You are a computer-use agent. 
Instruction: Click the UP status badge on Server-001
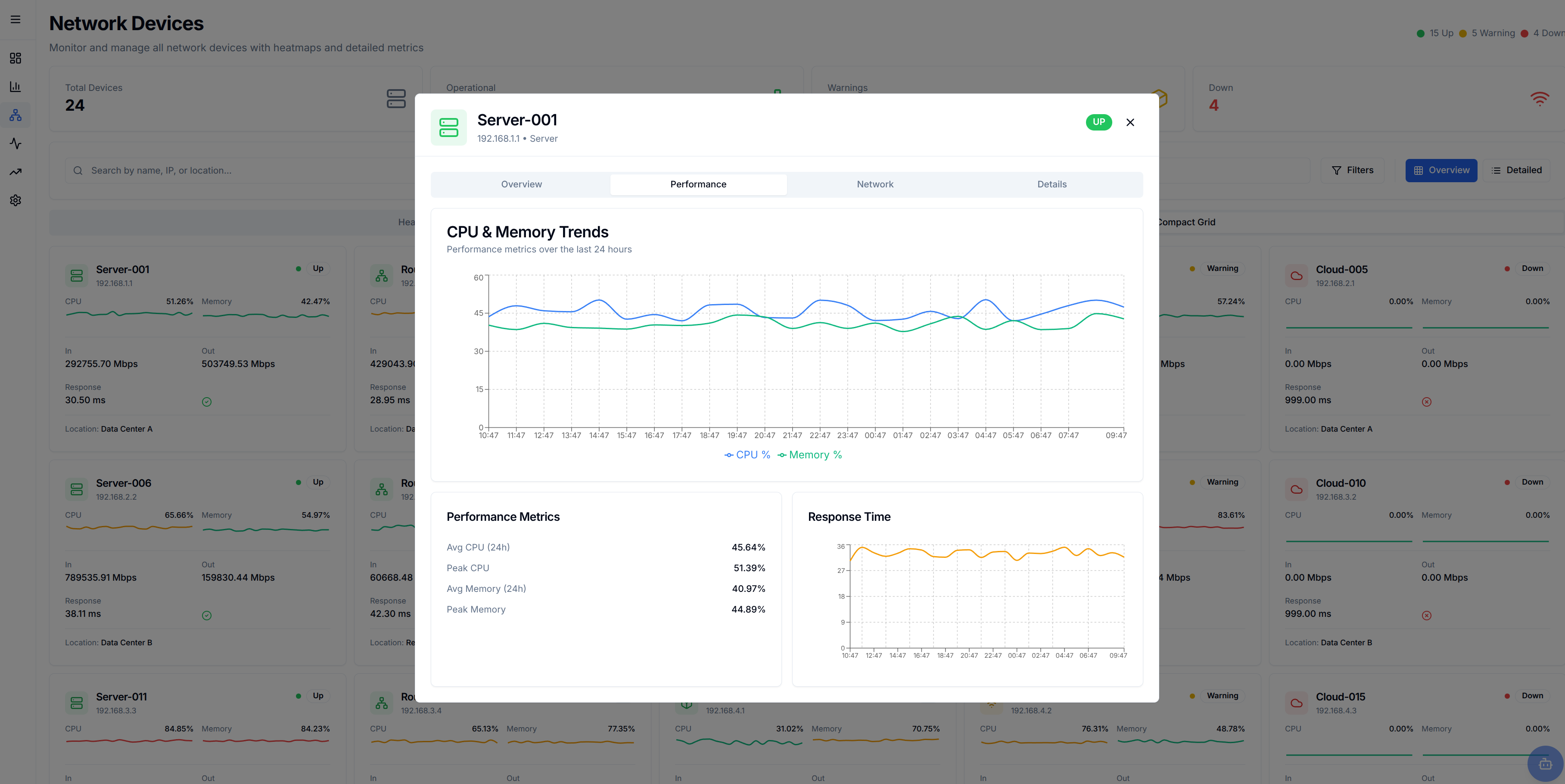[1099, 122]
